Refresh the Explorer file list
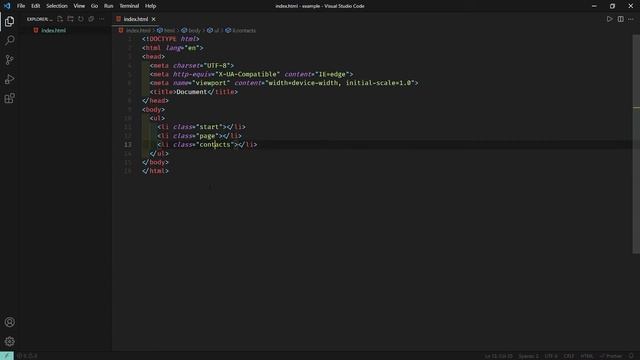This screenshot has width=640, height=360. pos(81,19)
